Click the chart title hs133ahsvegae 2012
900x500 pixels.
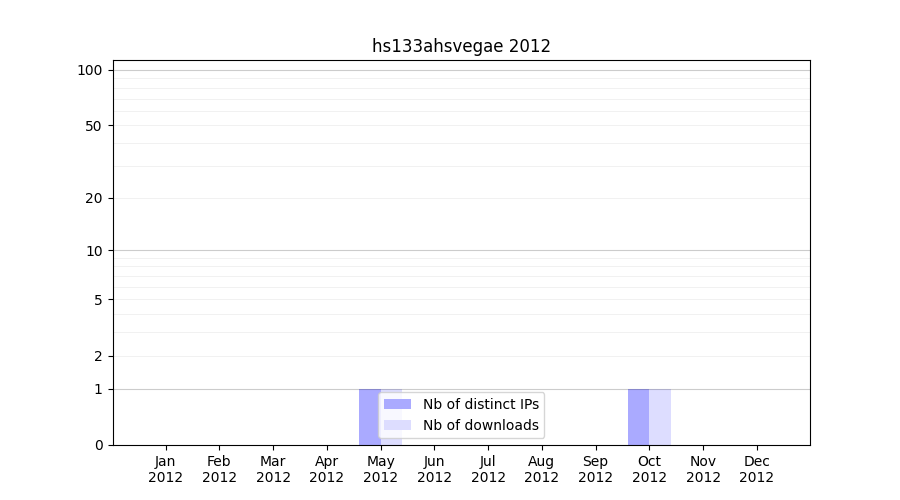(461, 46)
